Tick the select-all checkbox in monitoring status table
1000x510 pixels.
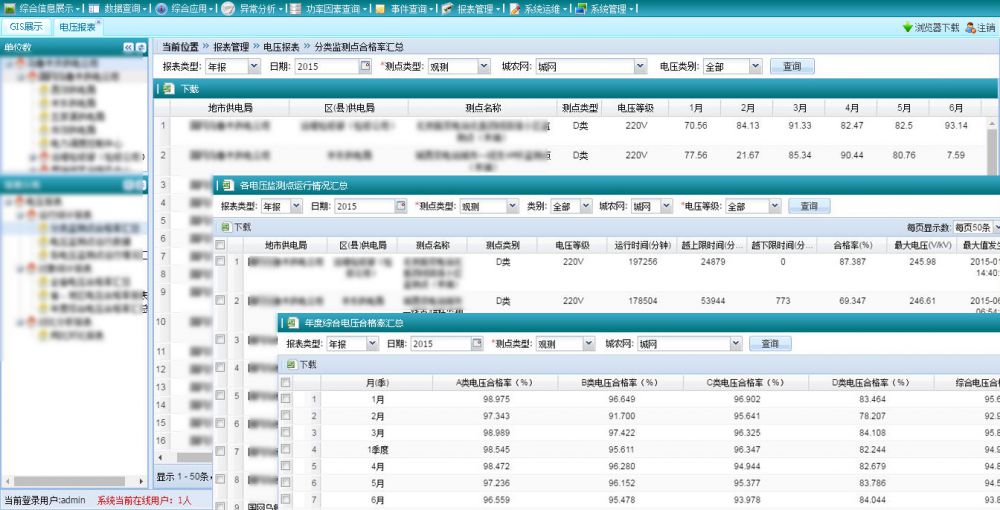[x=220, y=245]
